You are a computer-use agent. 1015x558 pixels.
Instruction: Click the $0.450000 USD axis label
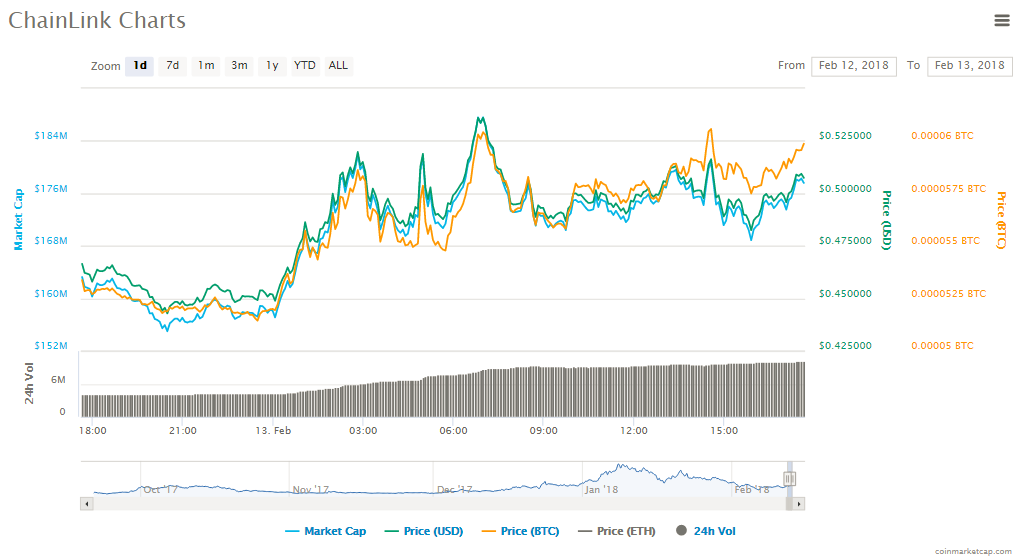point(845,294)
